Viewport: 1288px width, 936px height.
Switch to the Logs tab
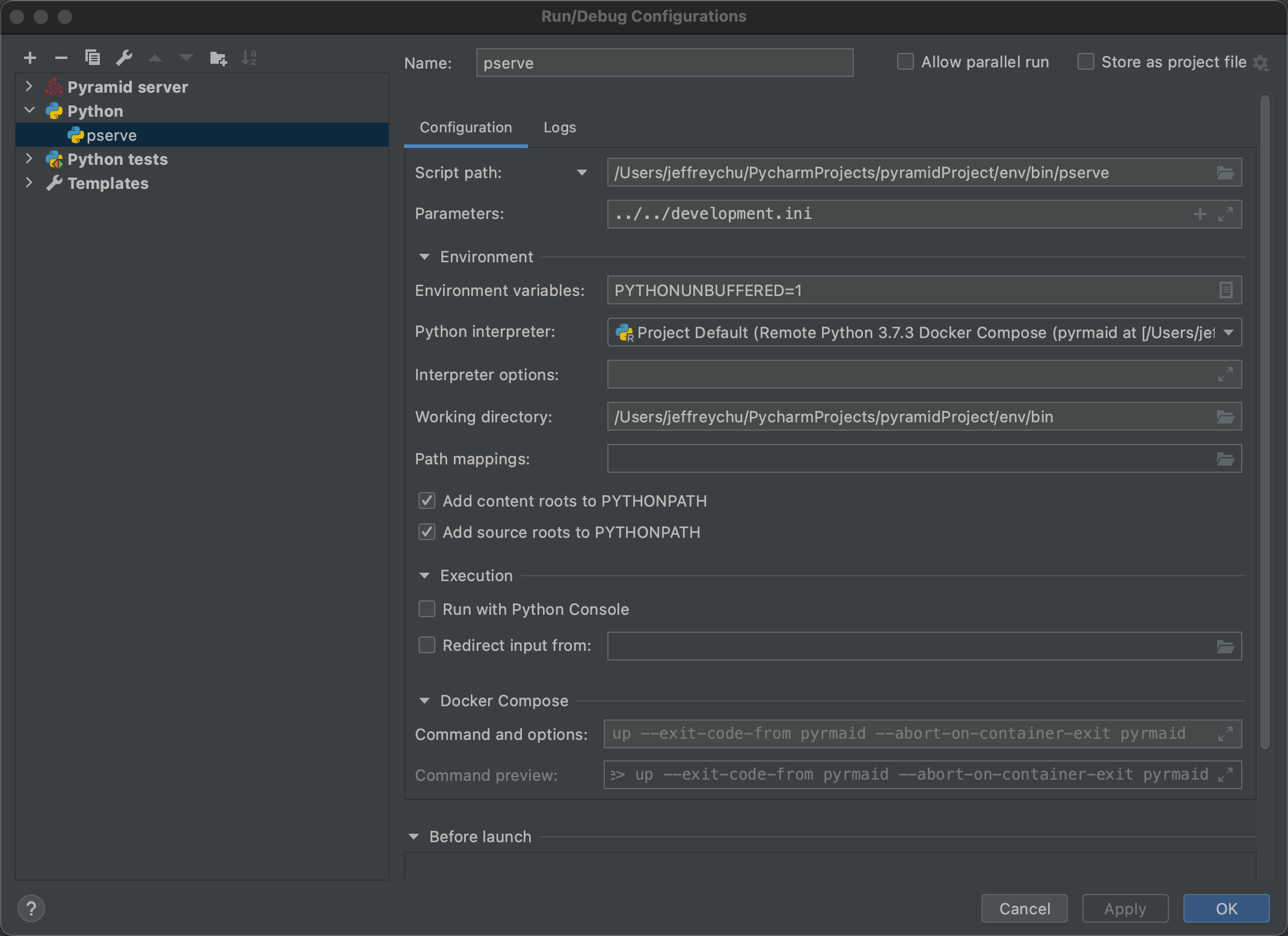point(559,127)
